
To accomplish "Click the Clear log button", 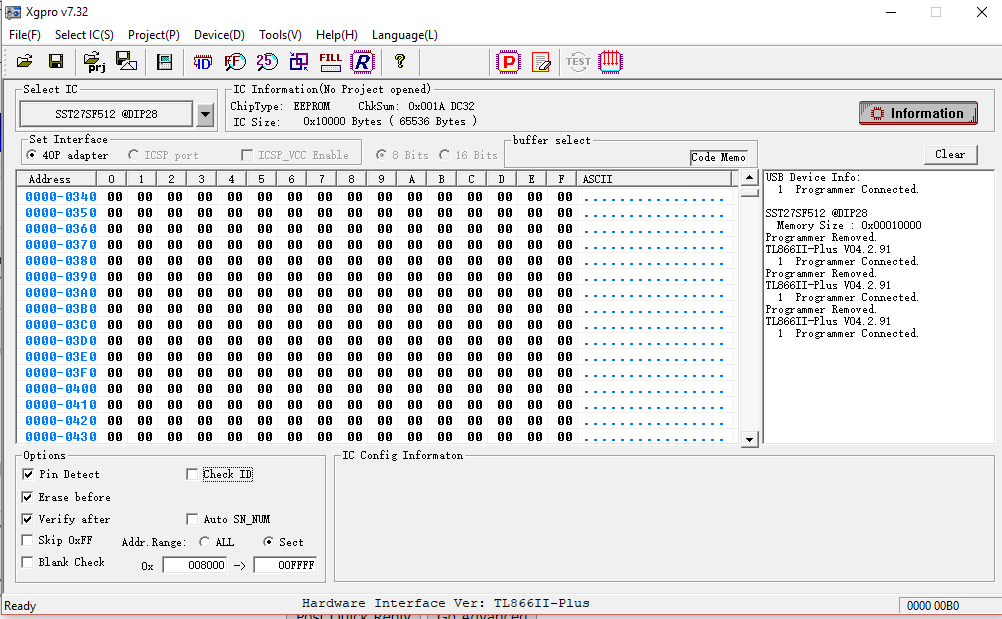I will (950, 154).
